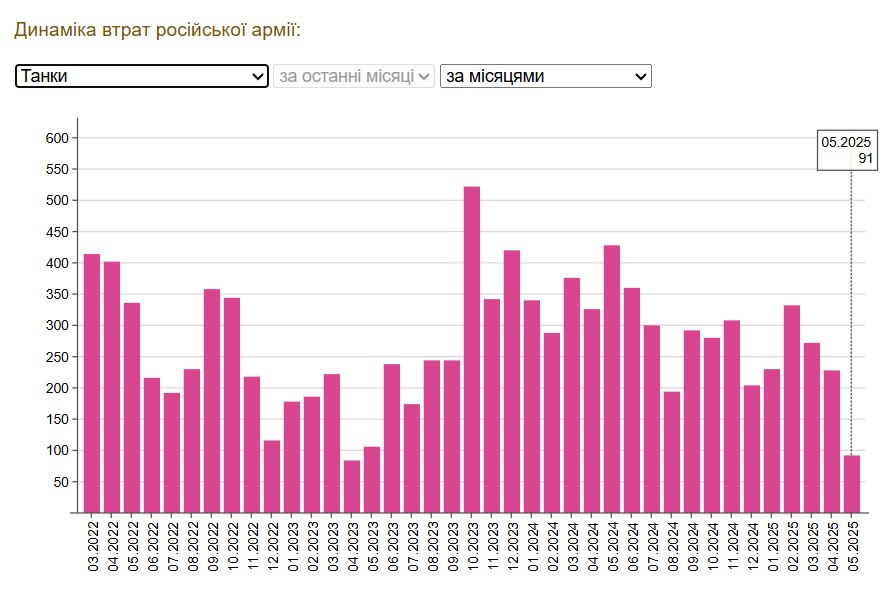The image size is (894, 598).
Task: Click the bar for 08.2024
Action: (x=672, y=452)
